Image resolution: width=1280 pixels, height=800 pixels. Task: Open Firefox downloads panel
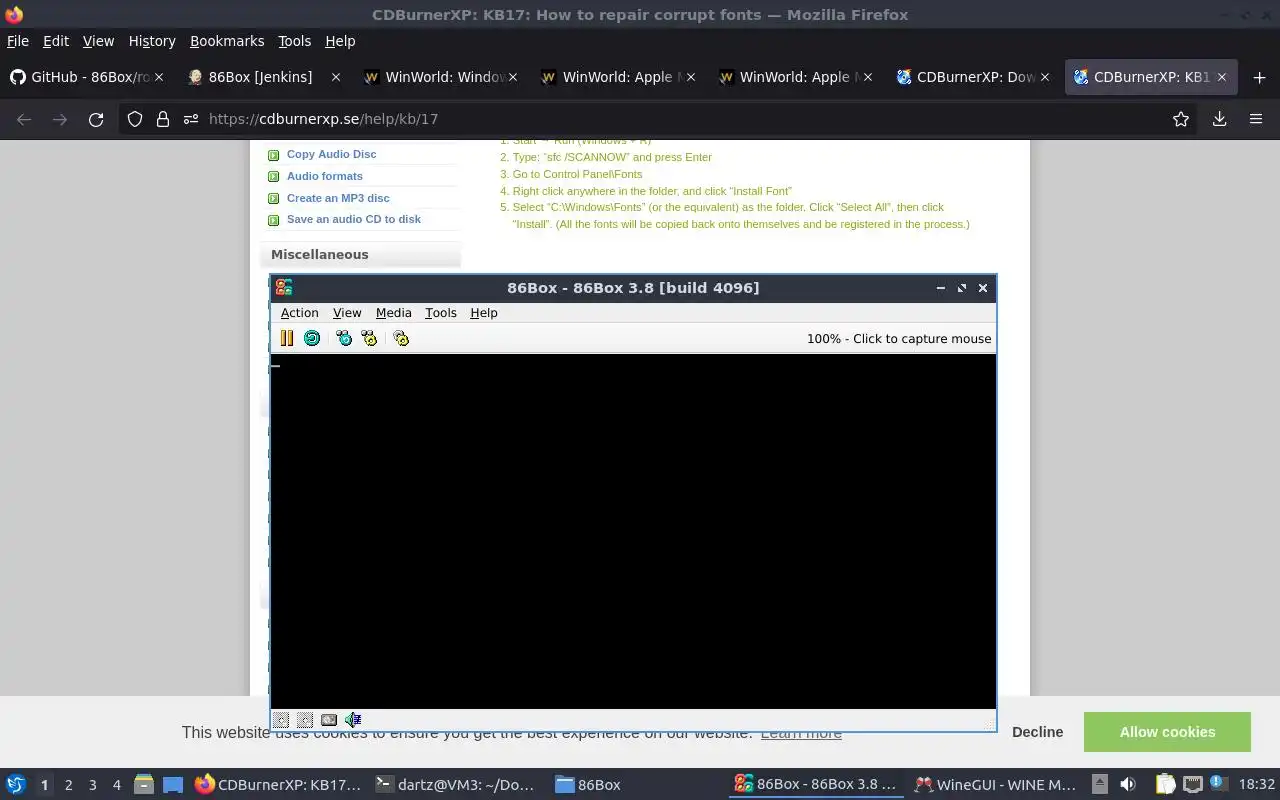(x=1219, y=119)
